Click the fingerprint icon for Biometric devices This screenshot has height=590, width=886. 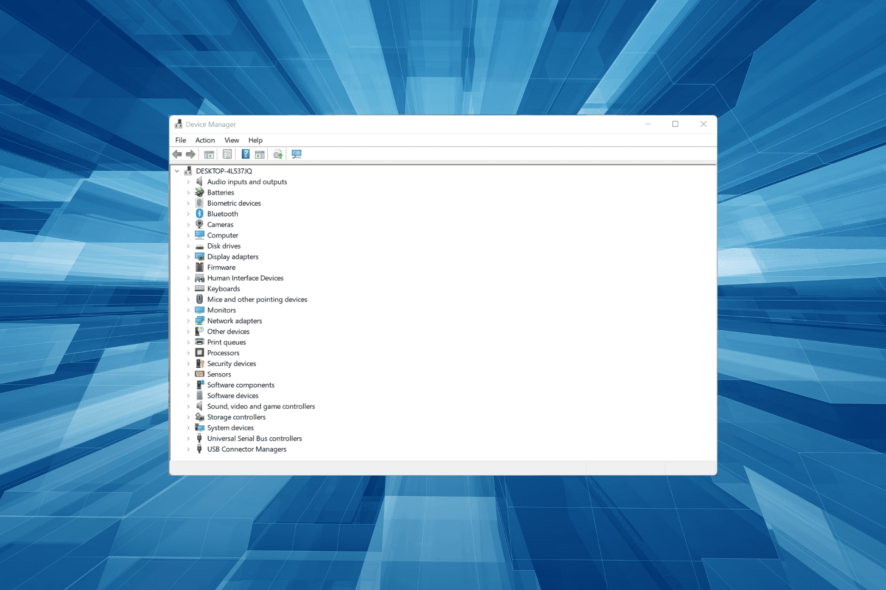tap(199, 203)
